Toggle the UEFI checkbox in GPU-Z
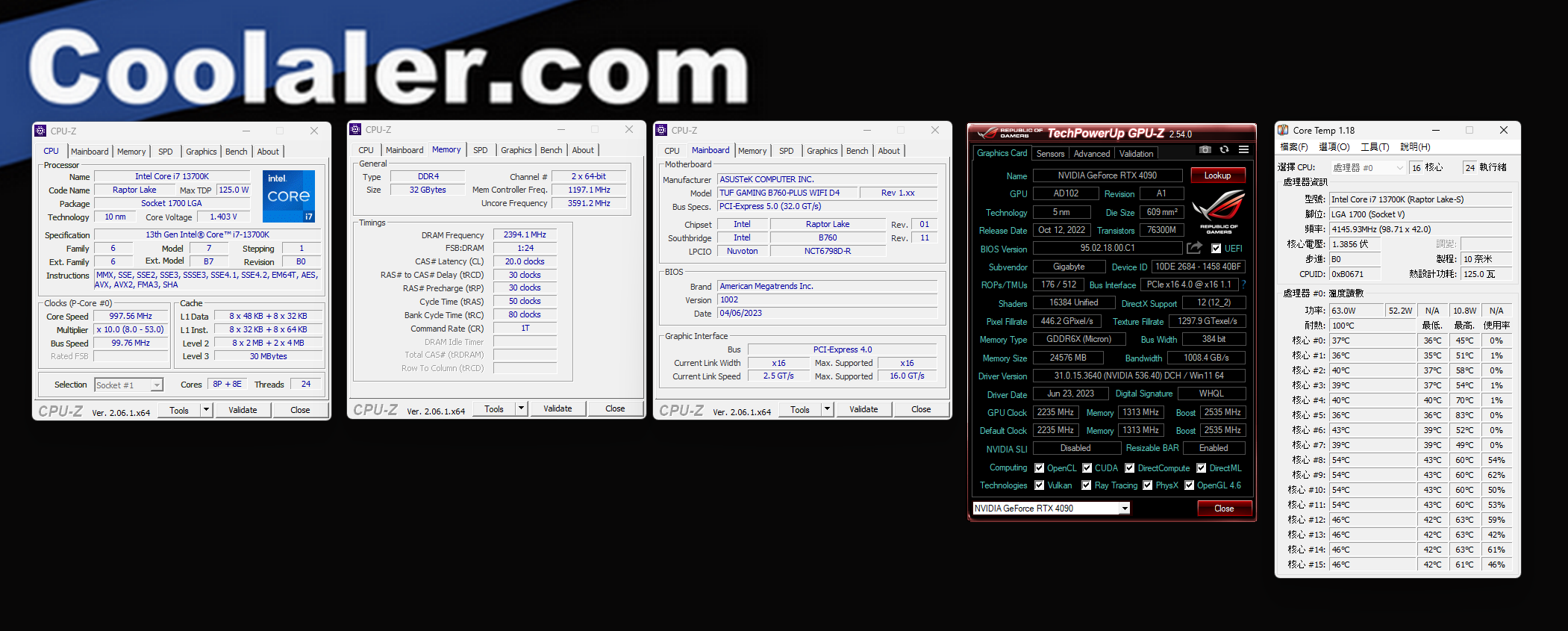1568x631 pixels. pyautogui.click(x=1216, y=249)
